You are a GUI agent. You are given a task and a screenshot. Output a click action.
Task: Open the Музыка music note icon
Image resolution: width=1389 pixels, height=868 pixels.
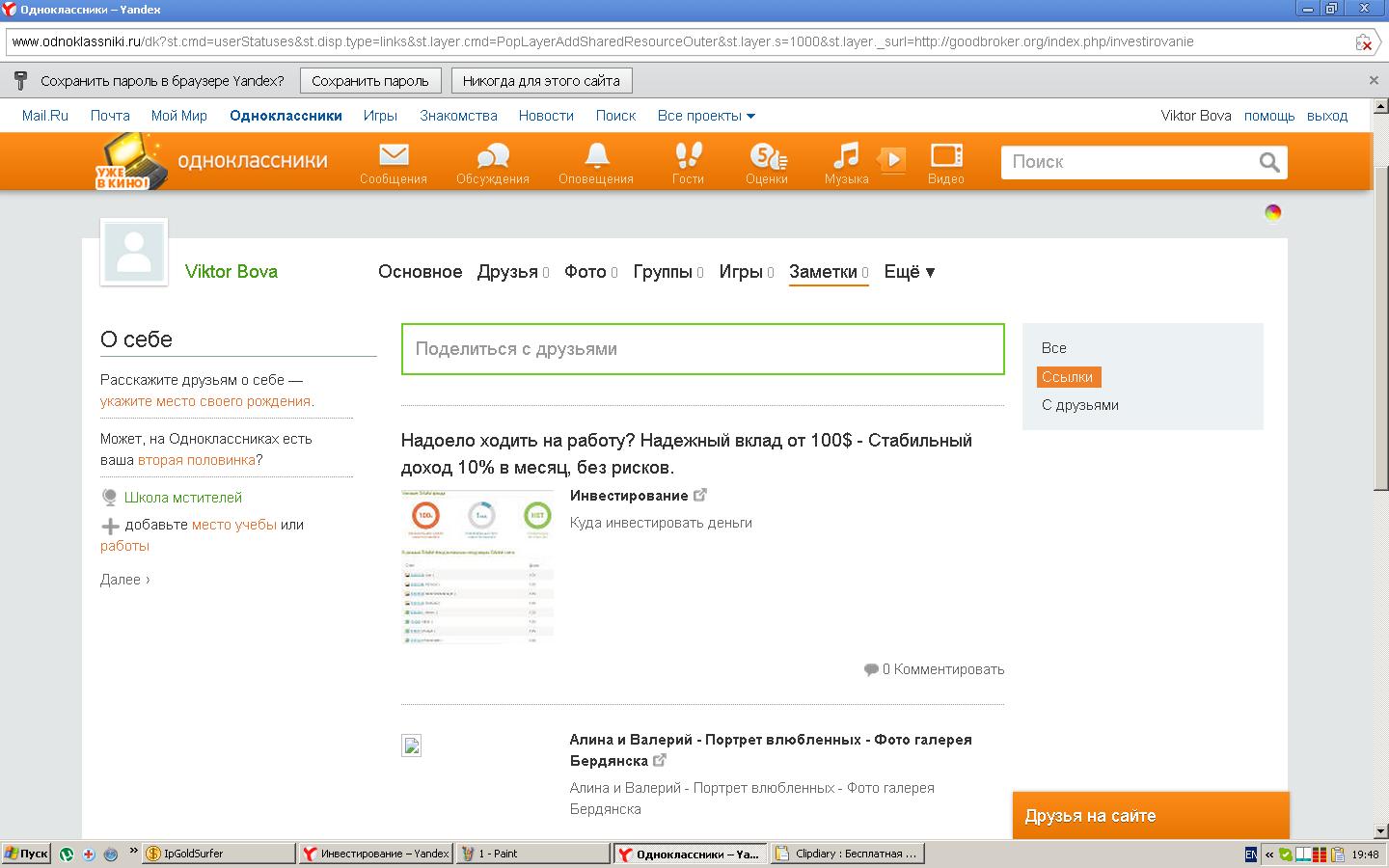[846, 162]
